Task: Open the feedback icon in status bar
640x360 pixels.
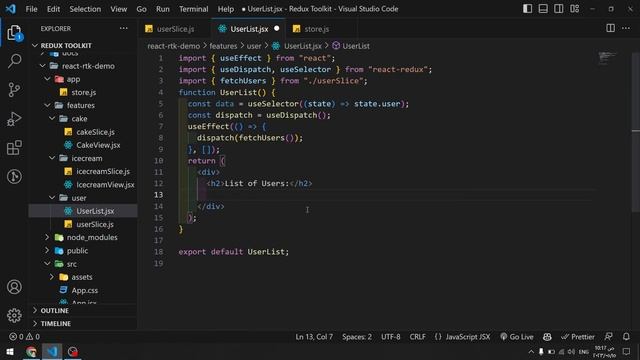Action: tap(608, 337)
